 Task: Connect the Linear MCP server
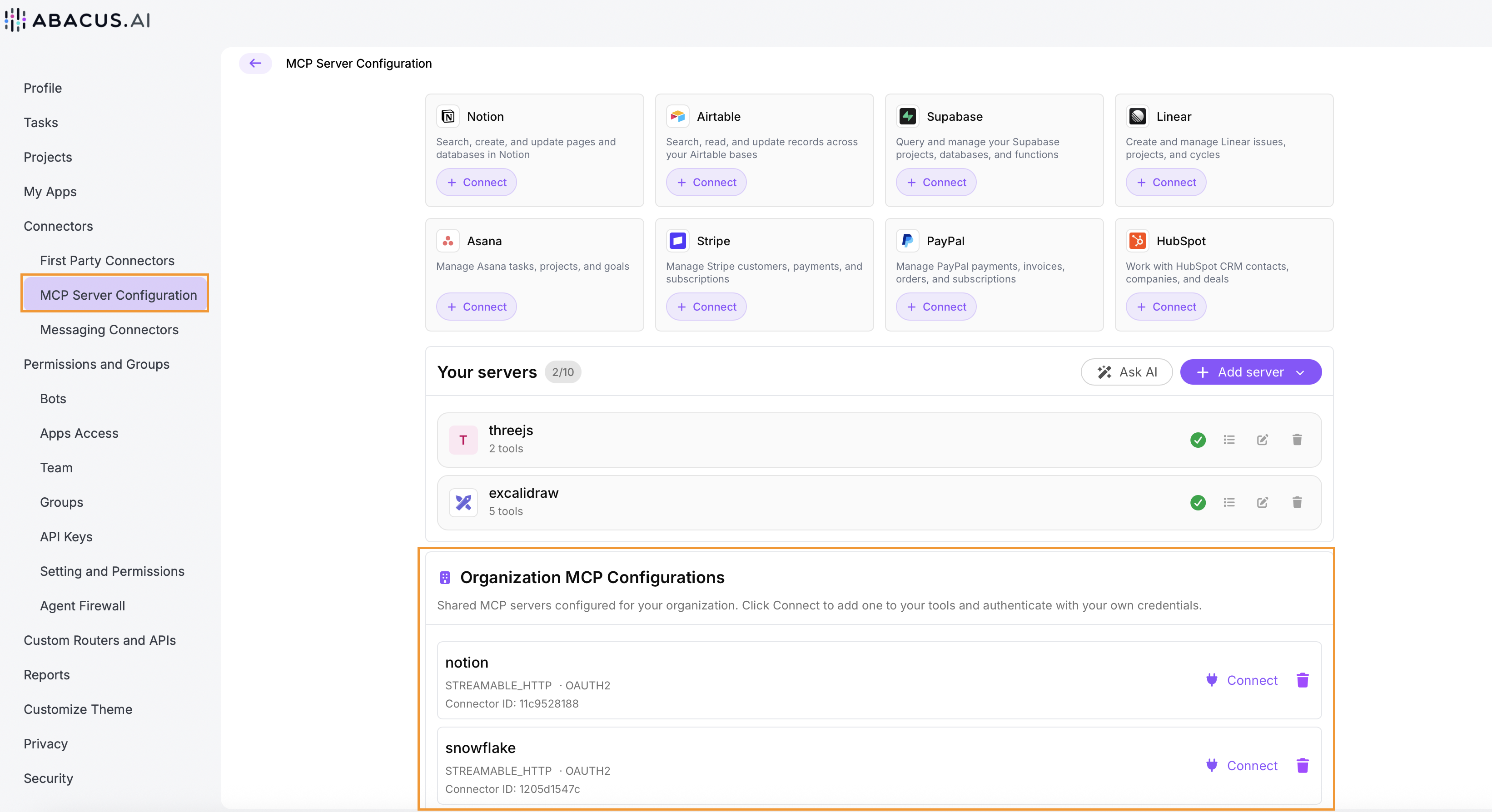point(1166,182)
